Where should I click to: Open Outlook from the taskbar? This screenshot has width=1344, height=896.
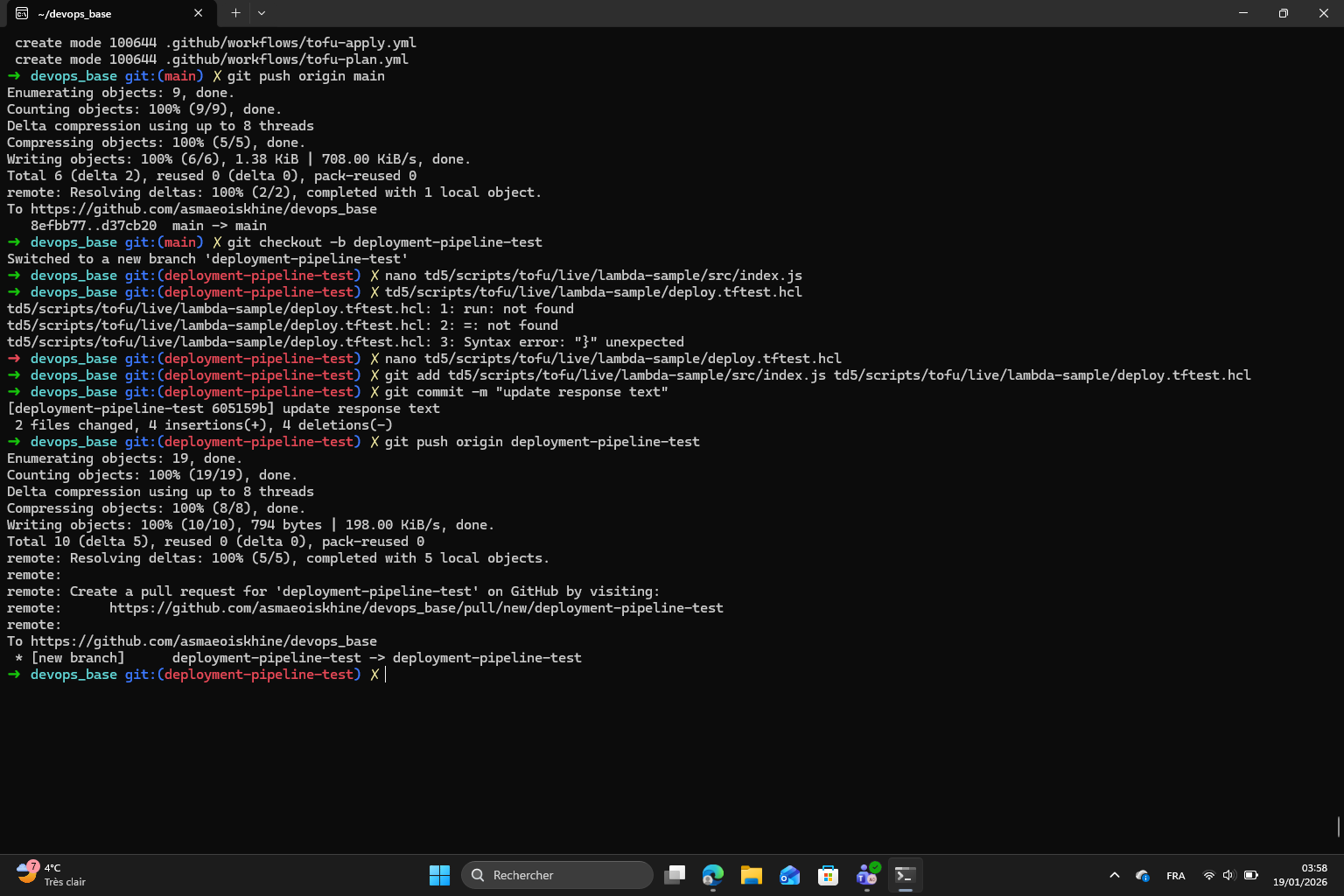790,875
